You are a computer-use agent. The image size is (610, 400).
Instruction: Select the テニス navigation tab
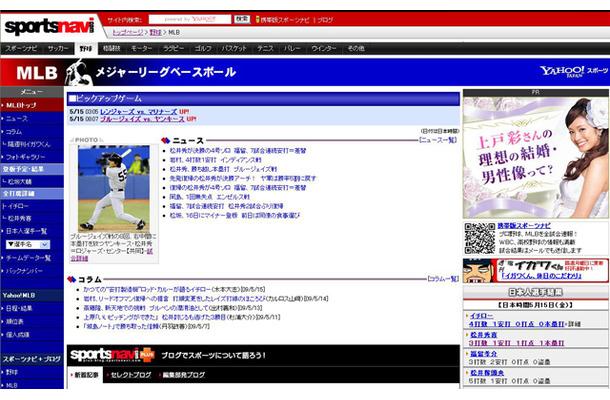click(265, 48)
